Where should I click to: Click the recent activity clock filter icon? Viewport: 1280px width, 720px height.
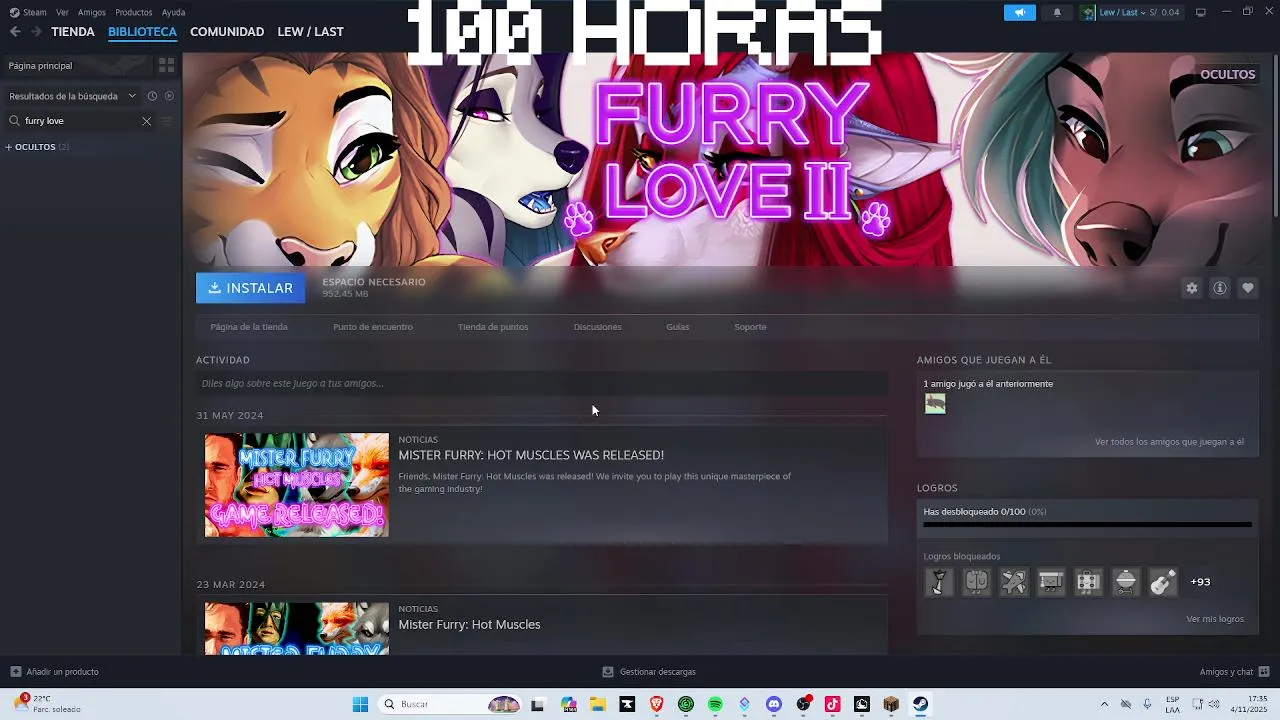pyautogui.click(x=152, y=96)
